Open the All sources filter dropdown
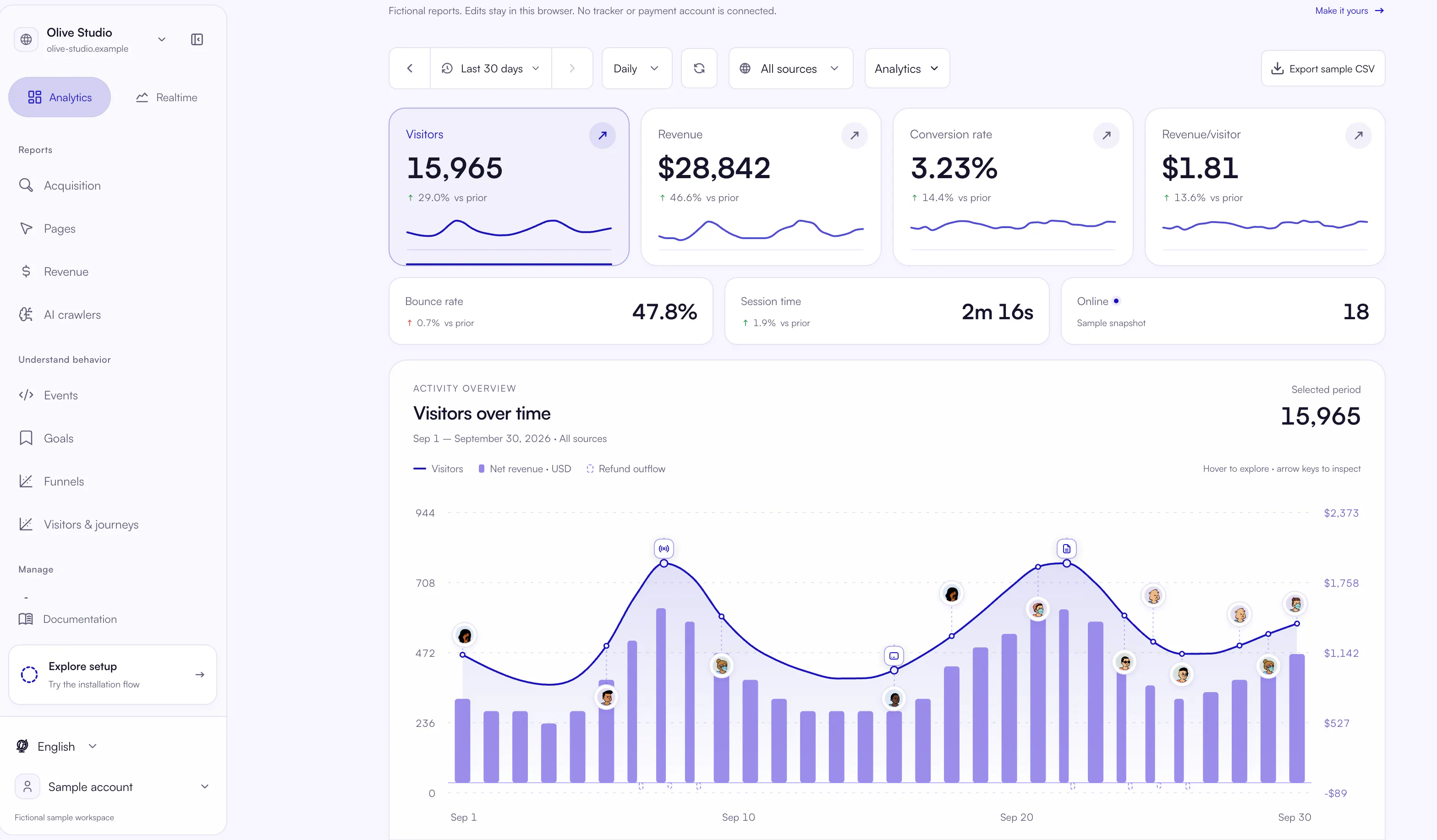The width and height of the screenshot is (1437, 840). [790, 68]
